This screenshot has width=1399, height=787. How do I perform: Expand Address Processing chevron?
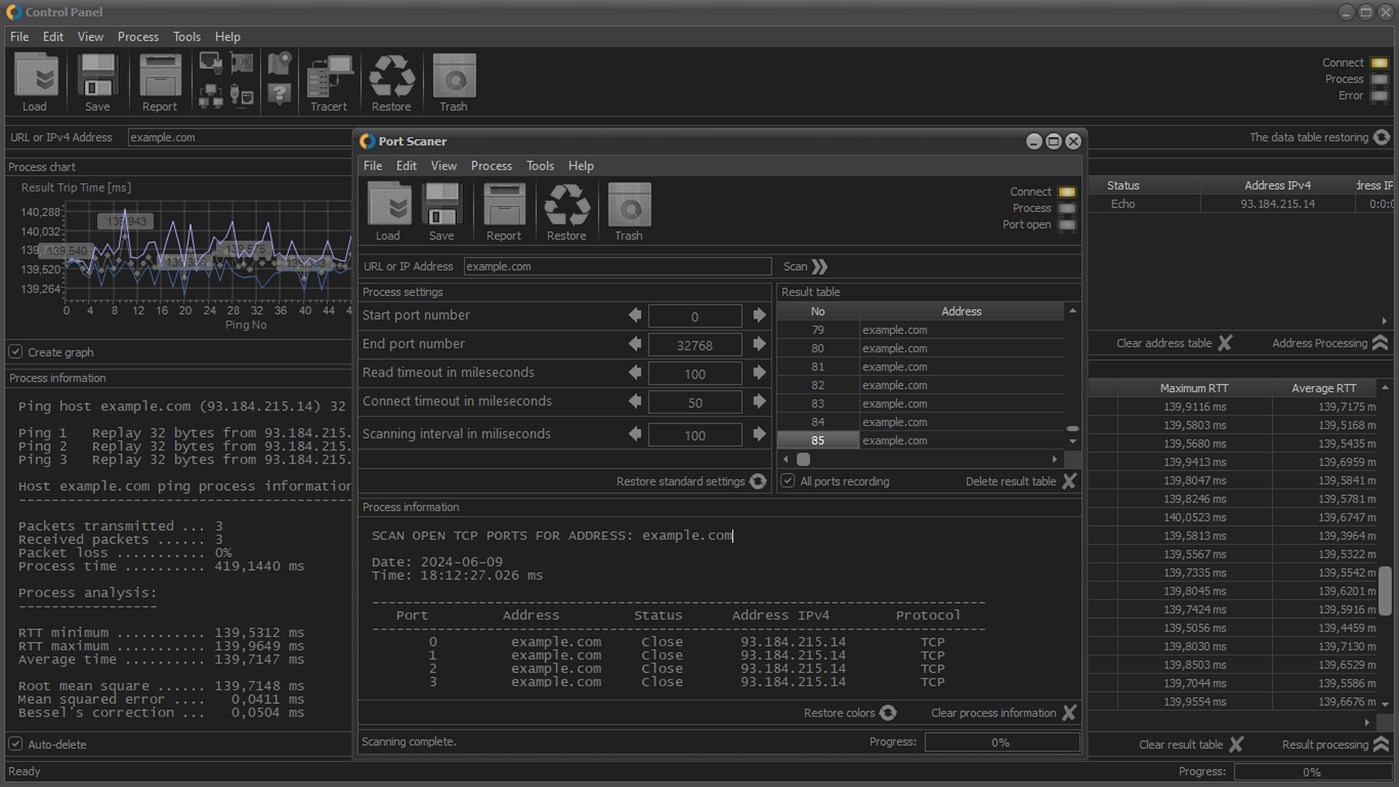tap(1380, 343)
